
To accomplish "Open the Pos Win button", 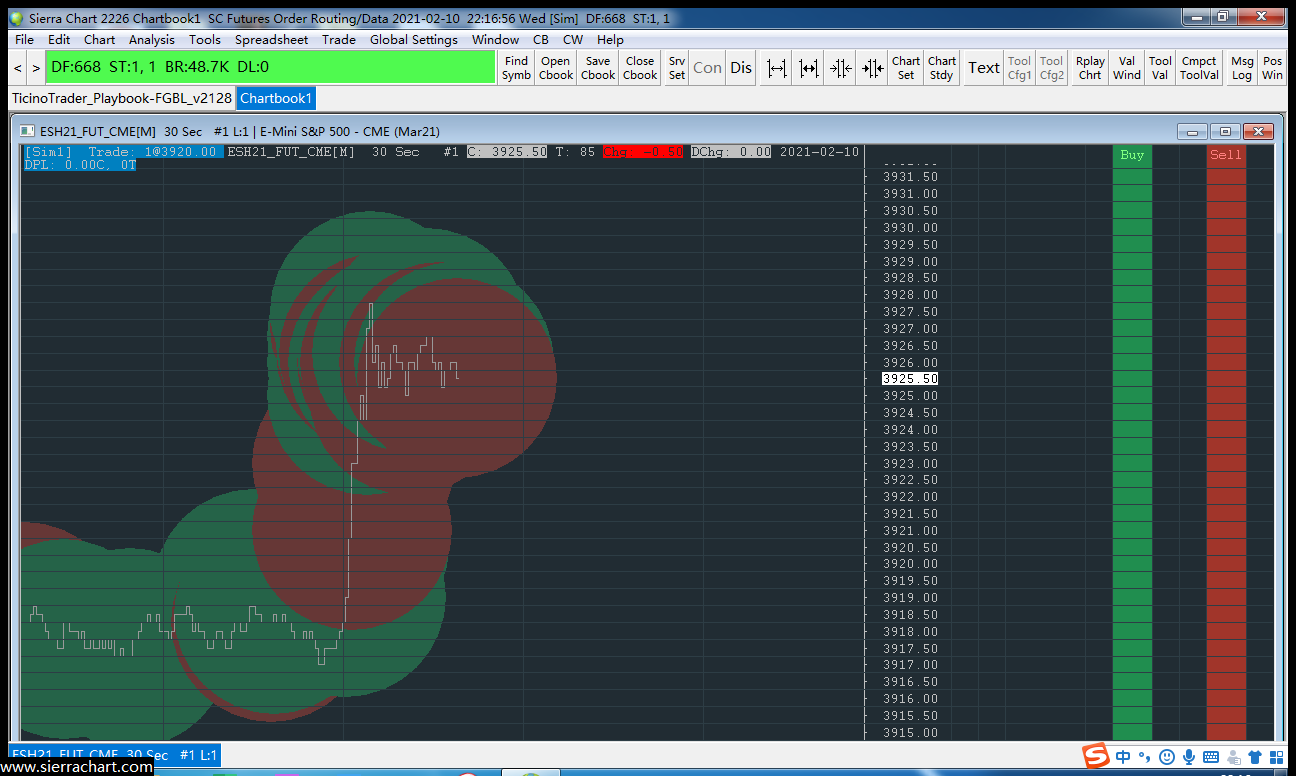I will click(x=1272, y=68).
